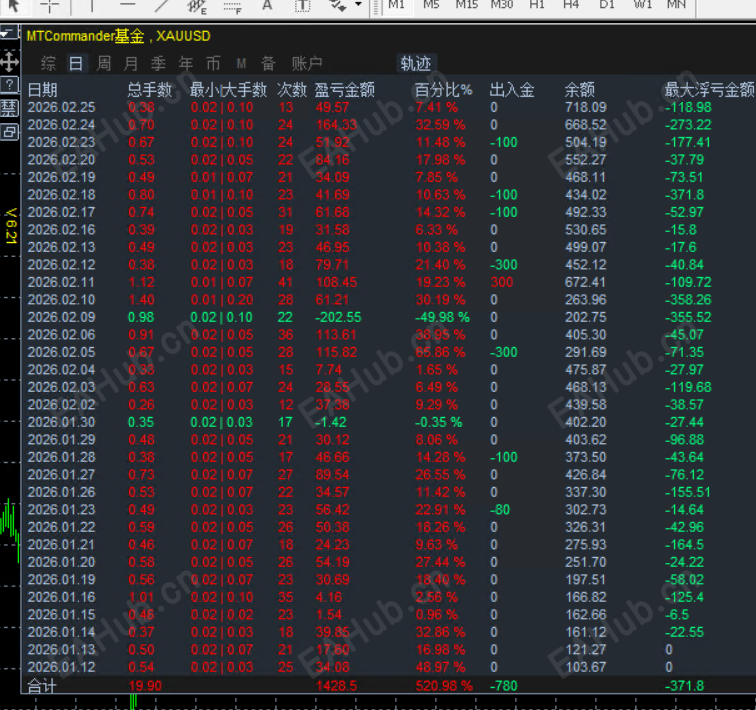This screenshot has width=756, height=710.
Task: Click the 总手数 column header
Action: click(149, 90)
